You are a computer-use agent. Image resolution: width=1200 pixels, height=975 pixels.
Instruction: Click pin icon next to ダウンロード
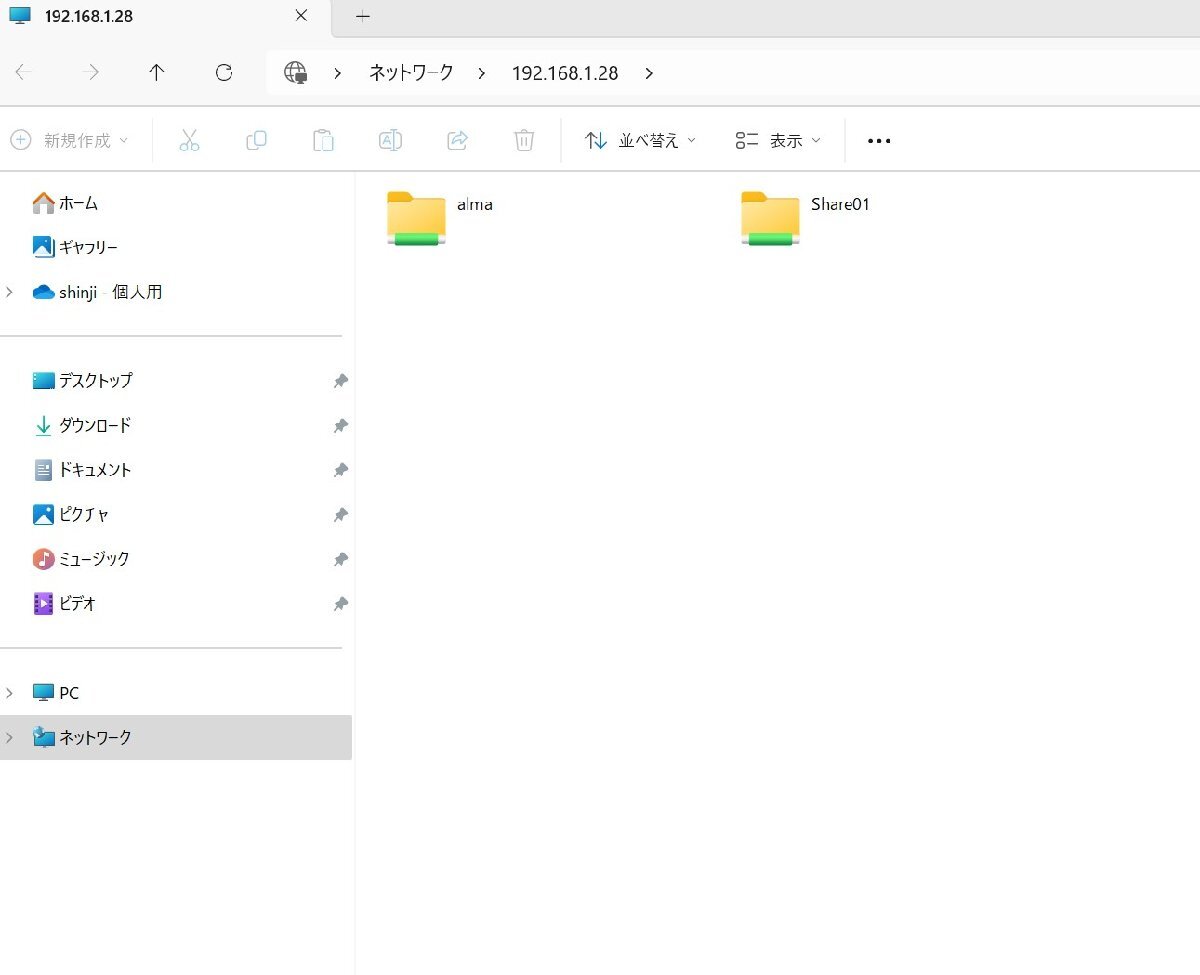tap(341, 426)
